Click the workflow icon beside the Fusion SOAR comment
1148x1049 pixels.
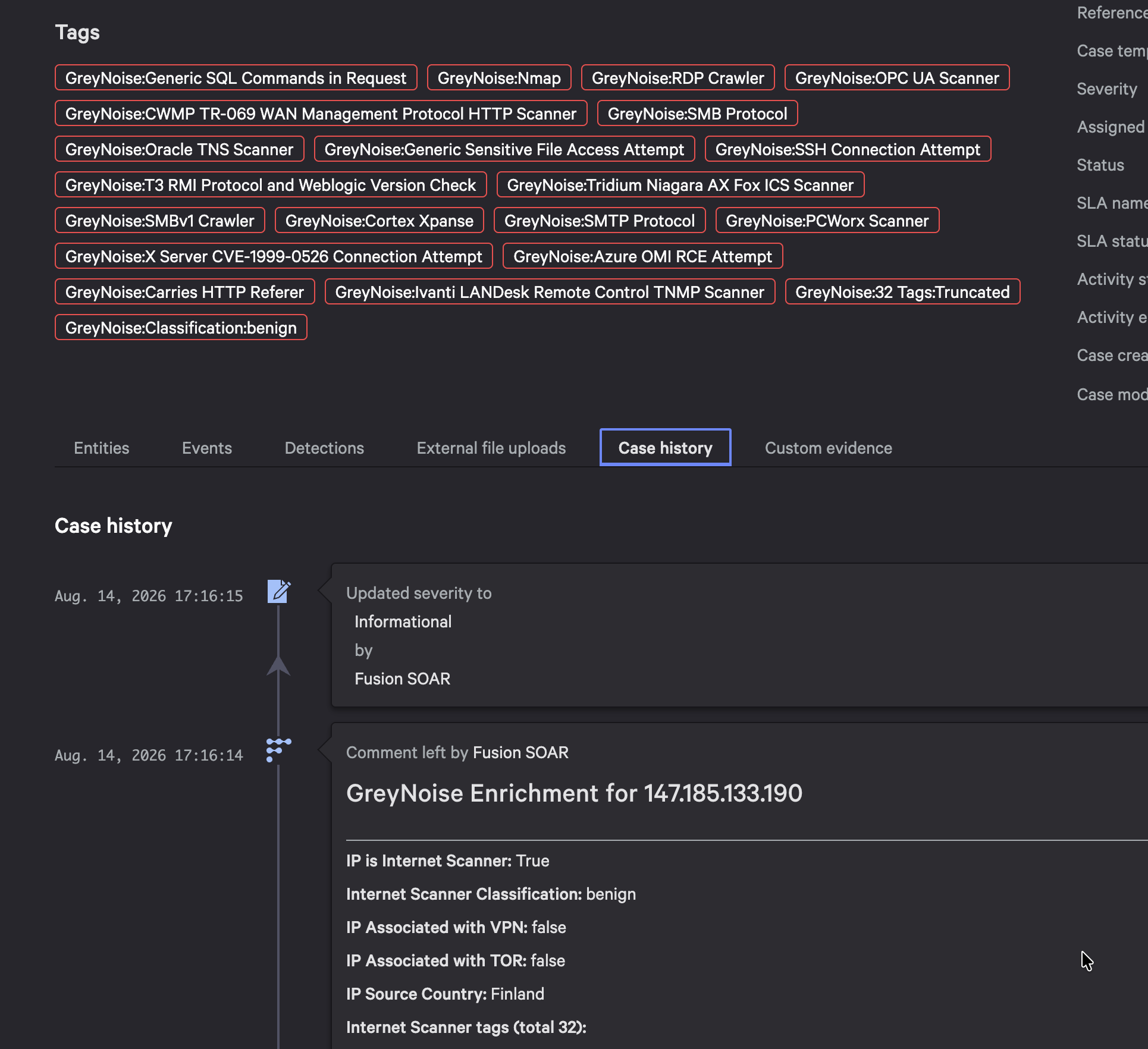click(x=278, y=750)
